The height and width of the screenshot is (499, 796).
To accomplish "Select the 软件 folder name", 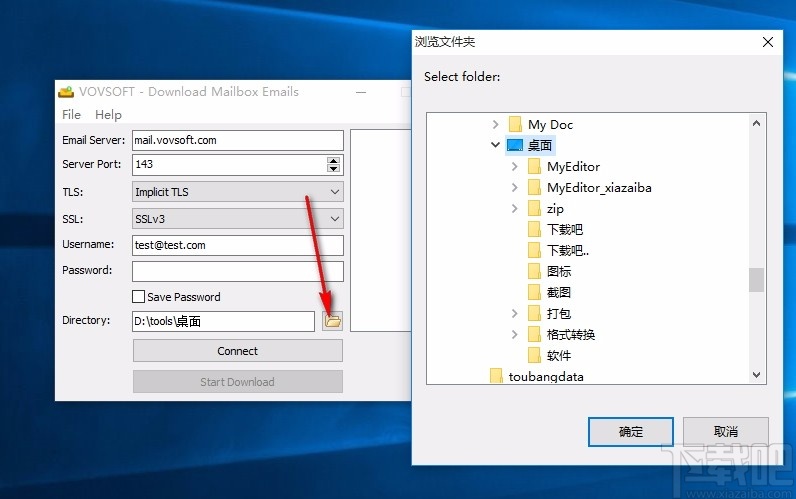I will (x=559, y=355).
